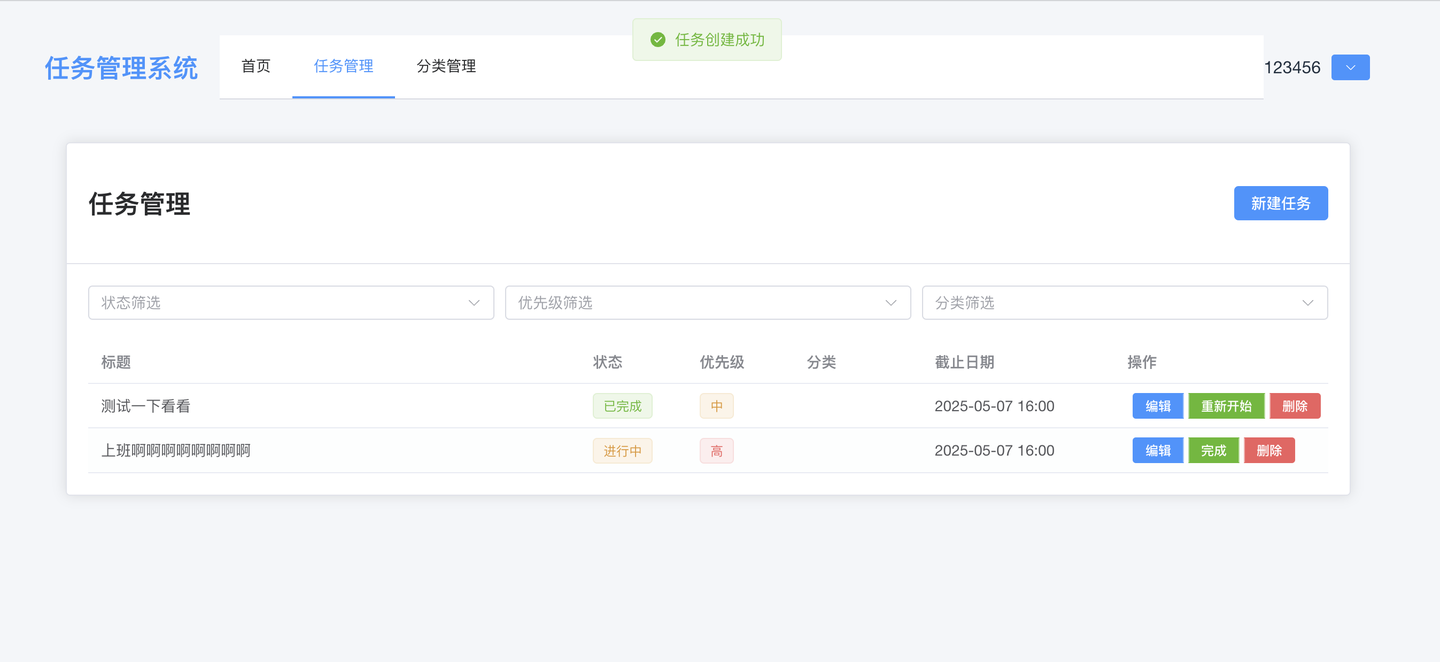Switch to the 首页 tab
This screenshot has height=662, width=1440.
coord(255,66)
